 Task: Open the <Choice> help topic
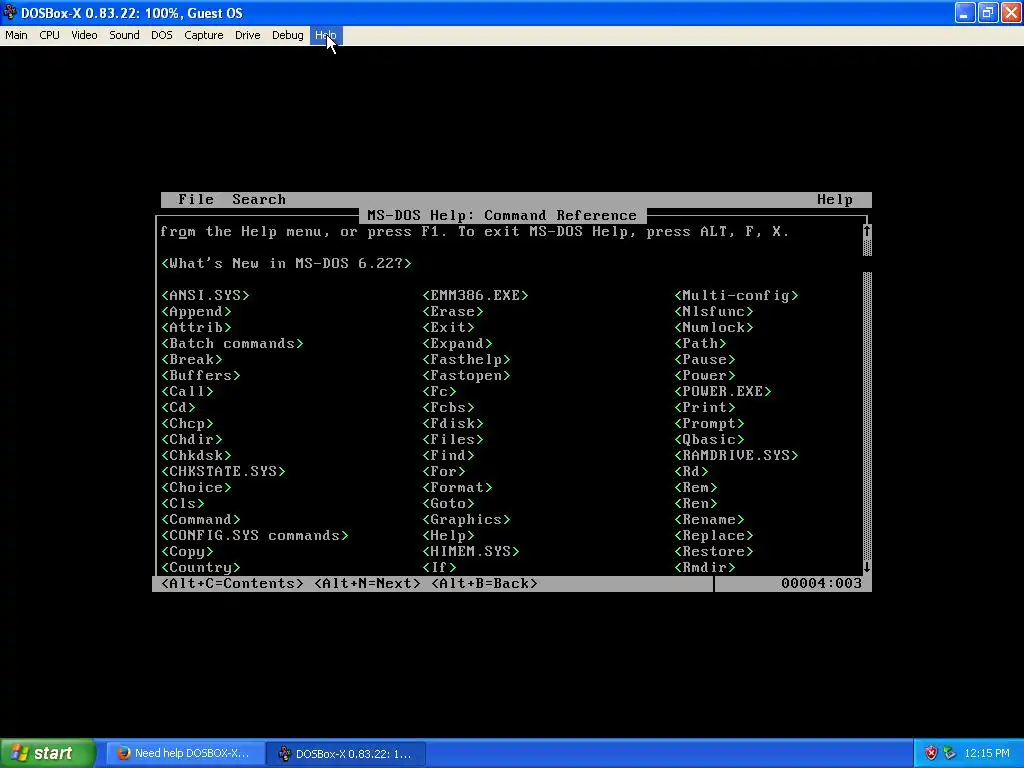click(196, 487)
